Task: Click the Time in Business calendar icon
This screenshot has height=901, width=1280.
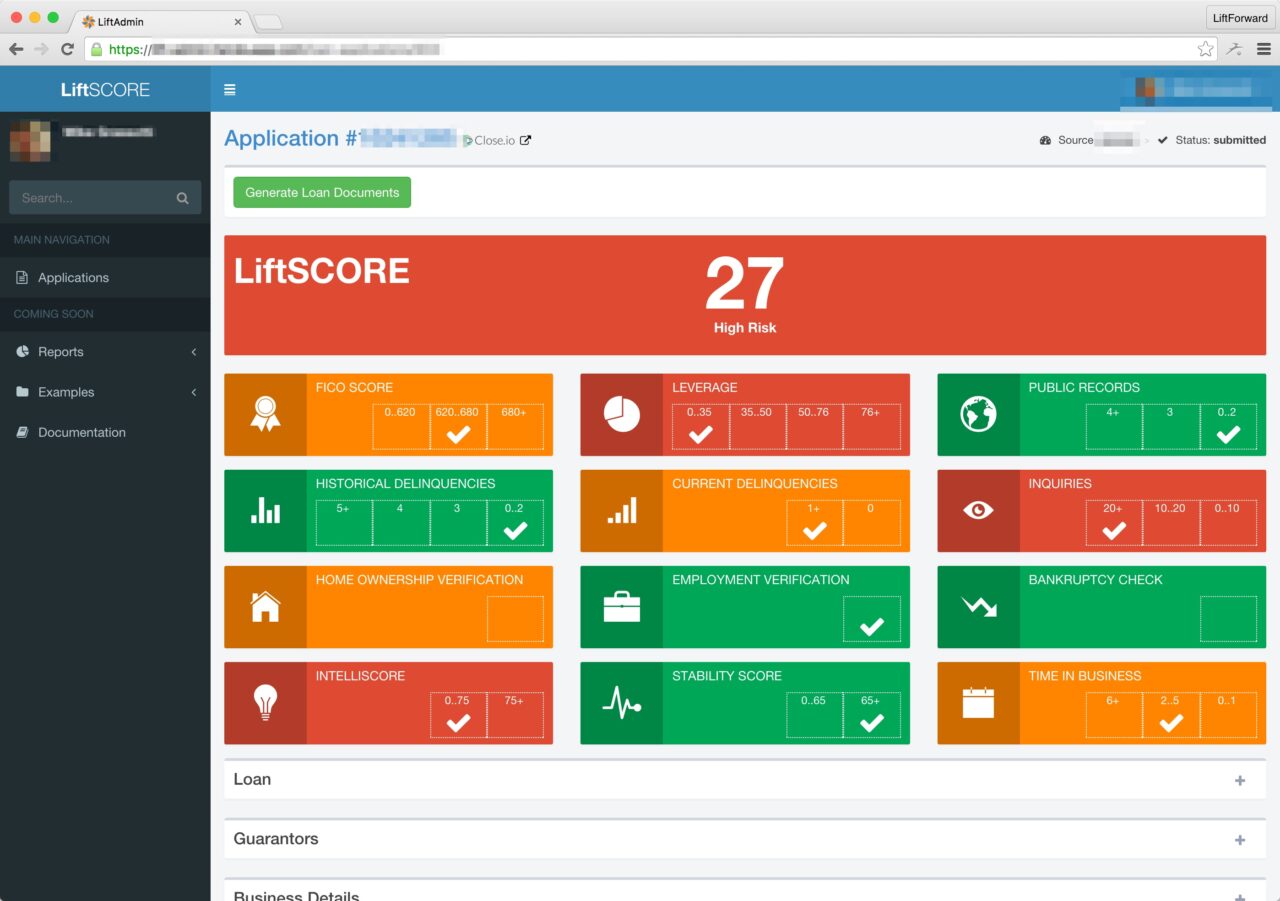Action: pos(978,703)
